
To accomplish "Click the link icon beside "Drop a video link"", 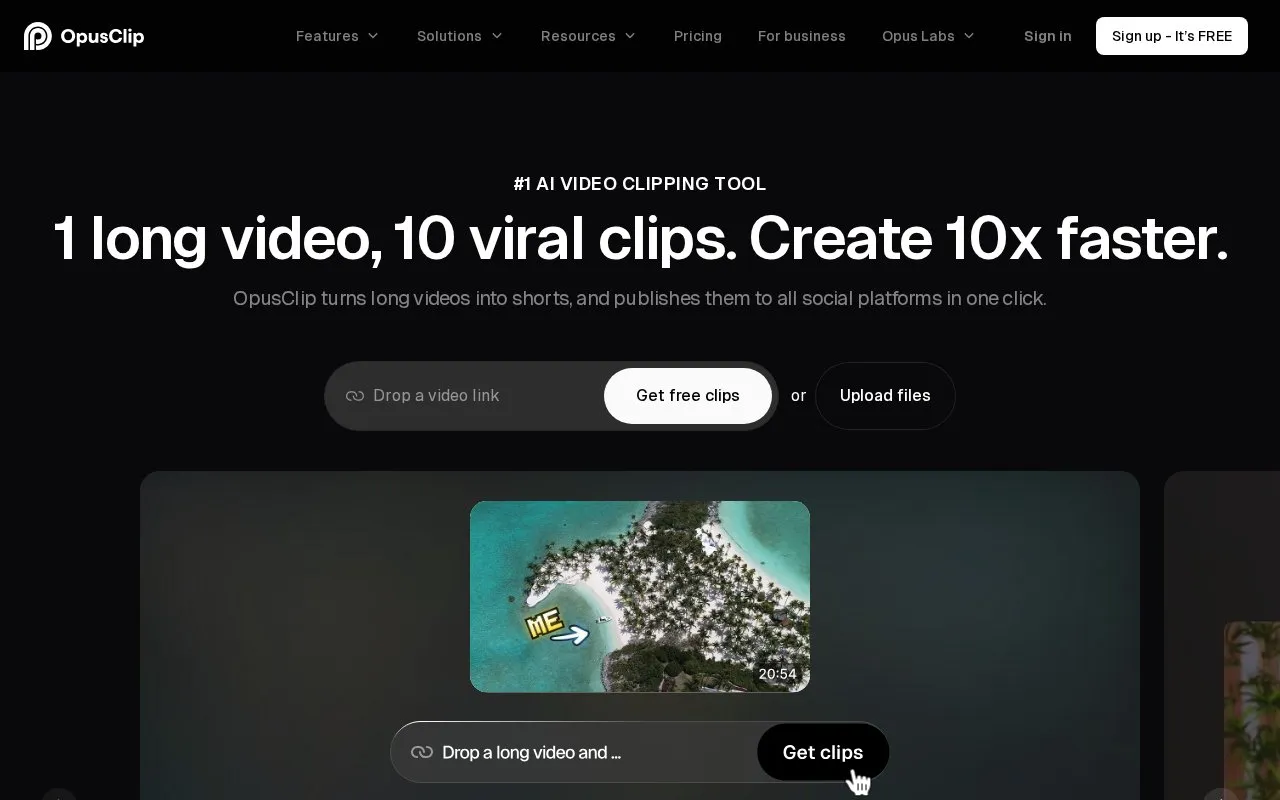I will (x=355, y=396).
